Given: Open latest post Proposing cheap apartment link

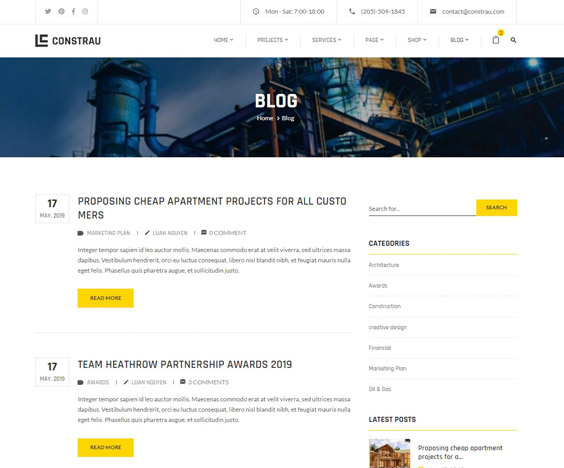Looking at the screenshot, I should click(460, 452).
